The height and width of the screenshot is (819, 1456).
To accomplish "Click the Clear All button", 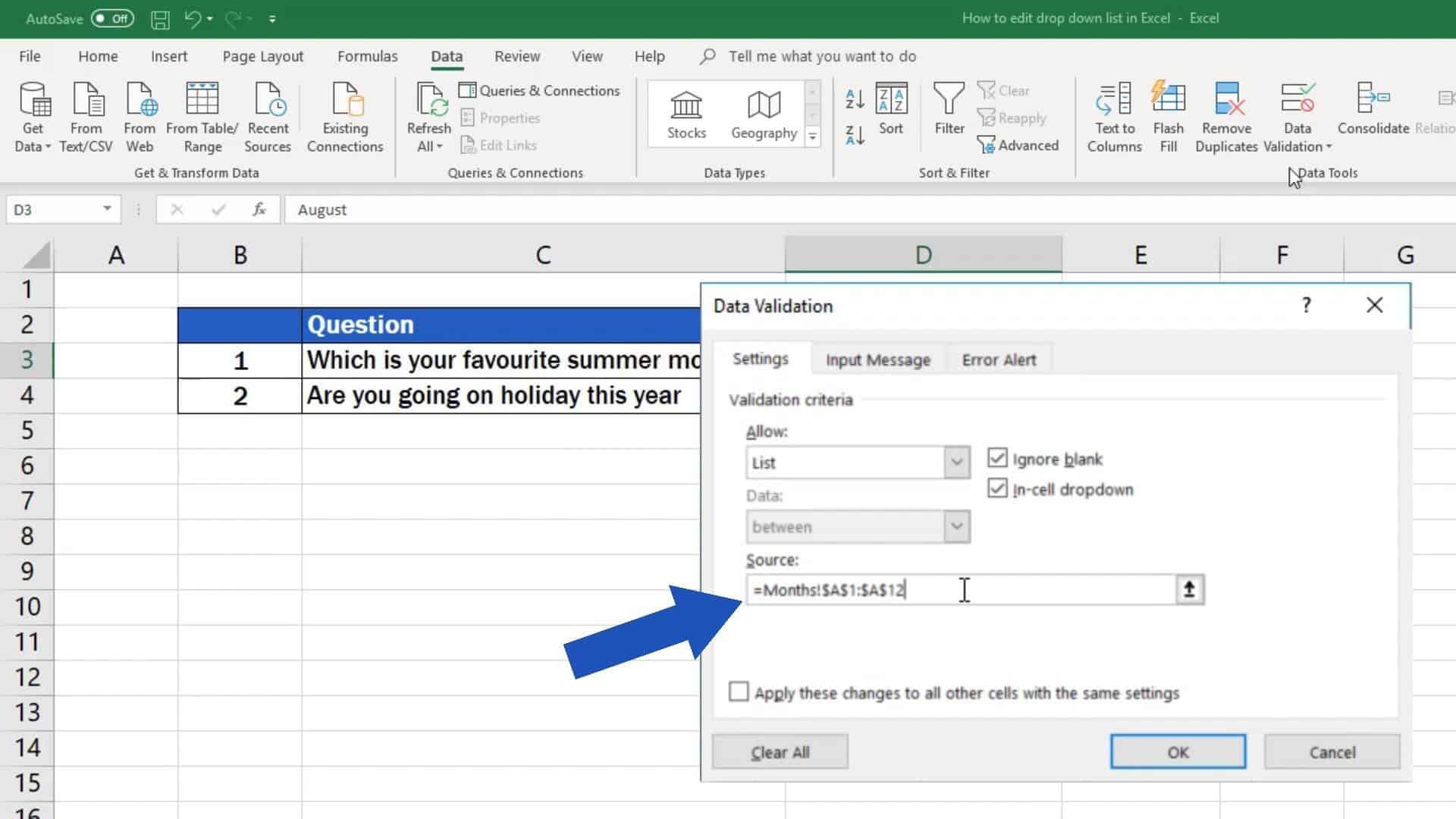I will click(780, 752).
